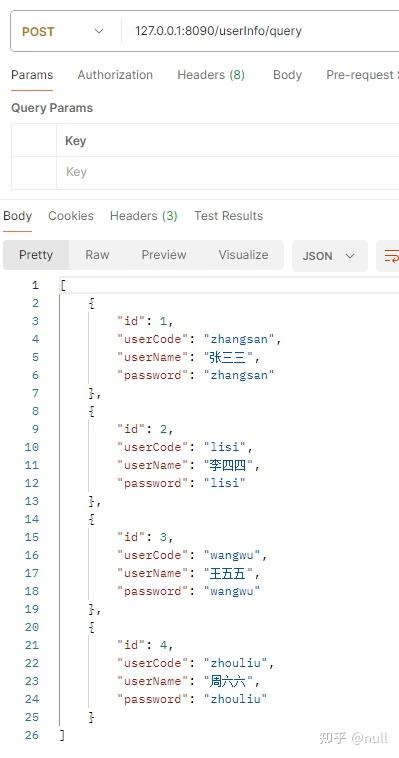Select the Visualize response view
This screenshot has height=758, width=399.
[243, 255]
